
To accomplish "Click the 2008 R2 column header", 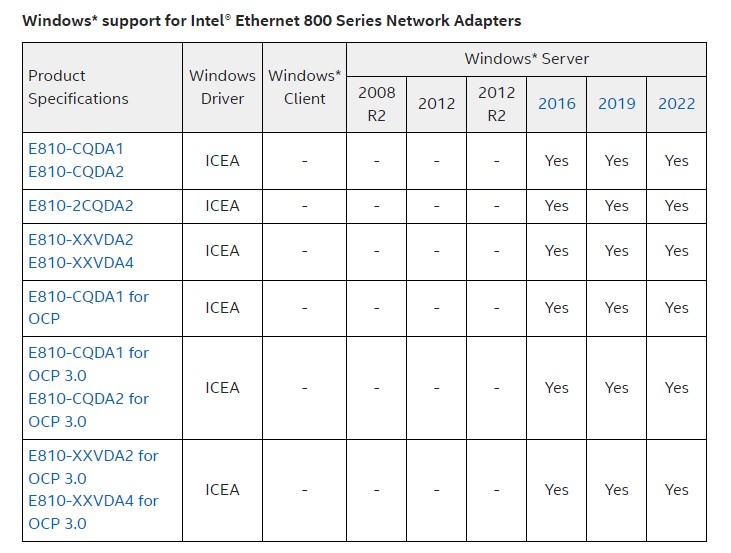I will (377, 103).
